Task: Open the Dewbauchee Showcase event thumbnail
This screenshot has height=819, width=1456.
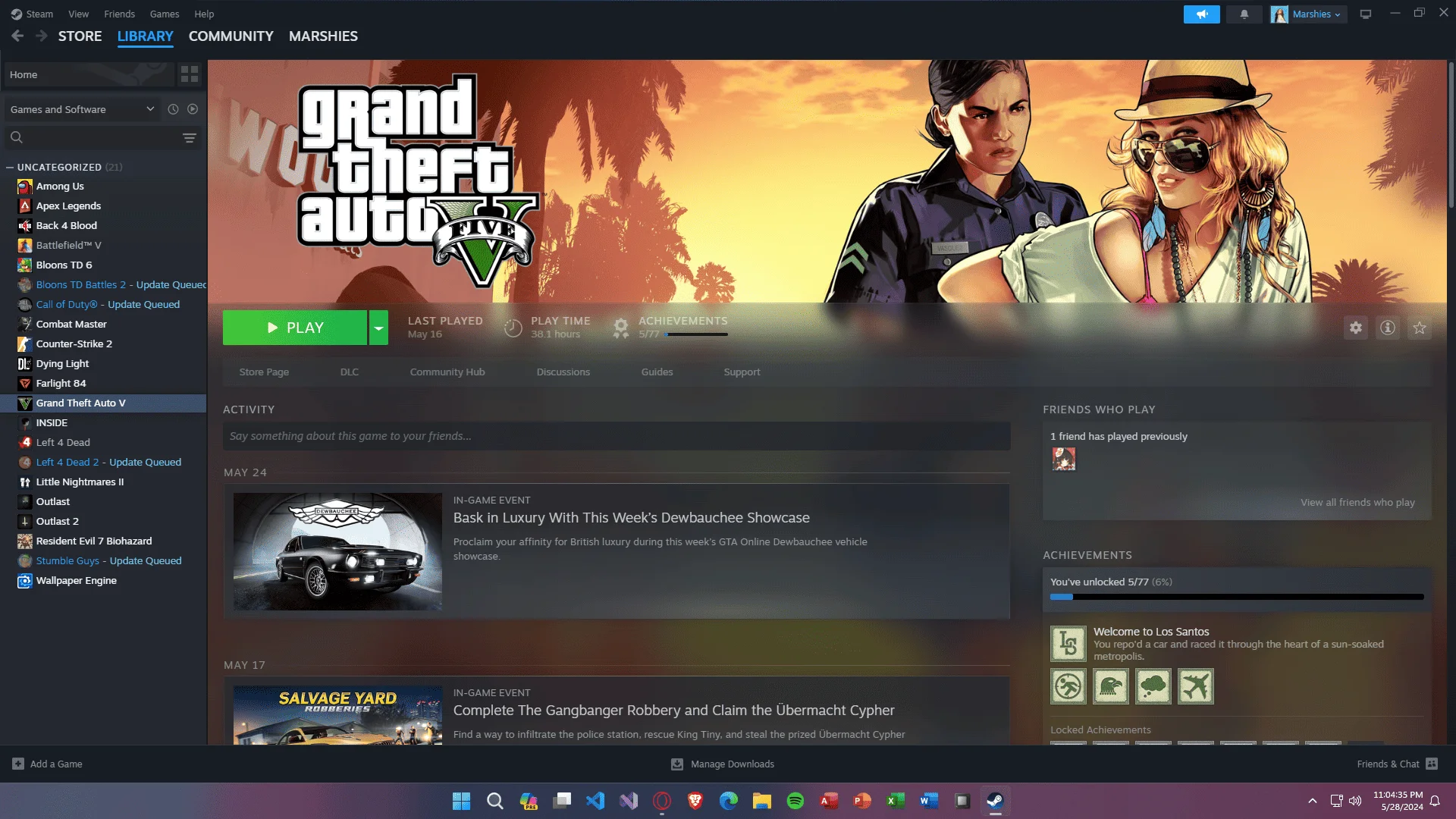Action: (x=337, y=551)
